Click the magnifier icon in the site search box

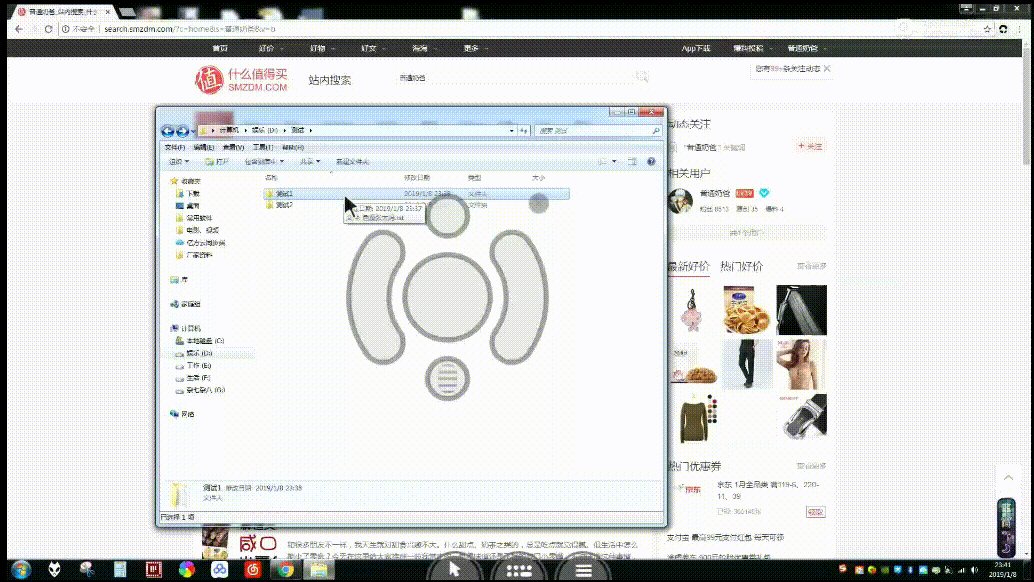pyautogui.click(x=642, y=77)
